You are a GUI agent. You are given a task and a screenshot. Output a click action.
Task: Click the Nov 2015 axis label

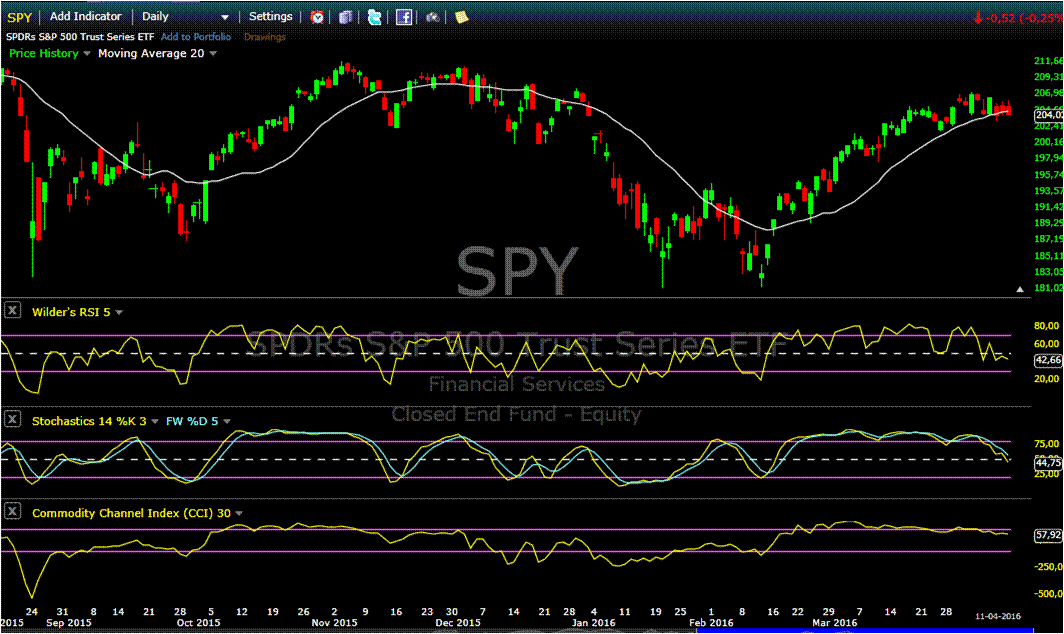(334, 622)
